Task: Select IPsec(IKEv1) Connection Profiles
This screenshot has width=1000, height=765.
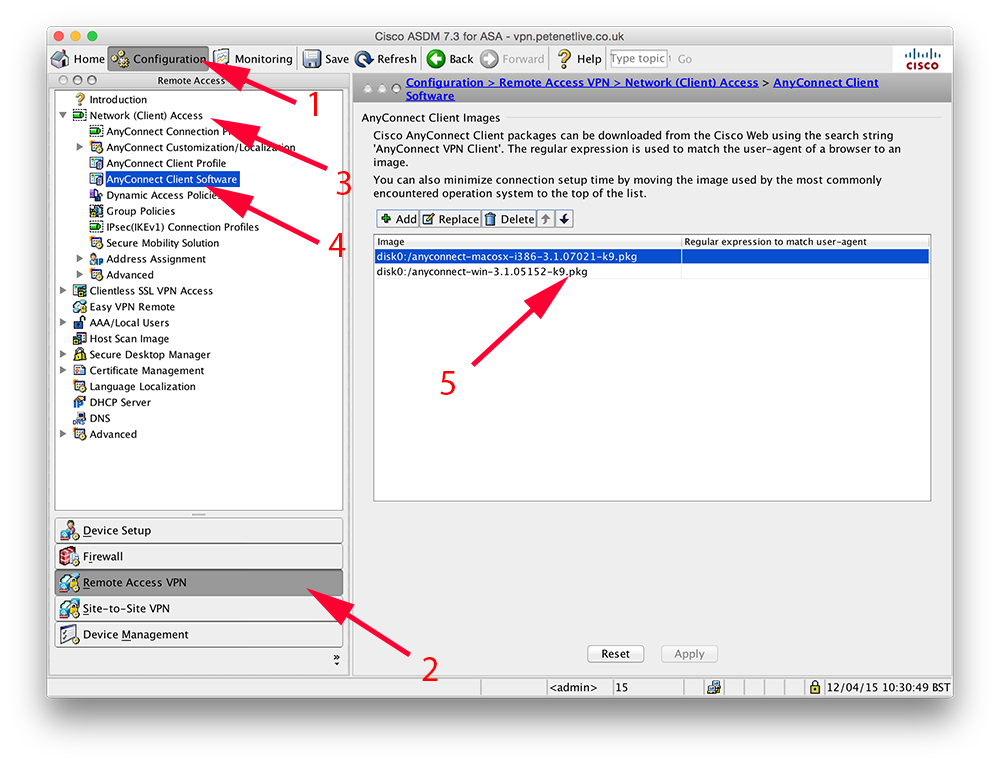Action: click(182, 227)
